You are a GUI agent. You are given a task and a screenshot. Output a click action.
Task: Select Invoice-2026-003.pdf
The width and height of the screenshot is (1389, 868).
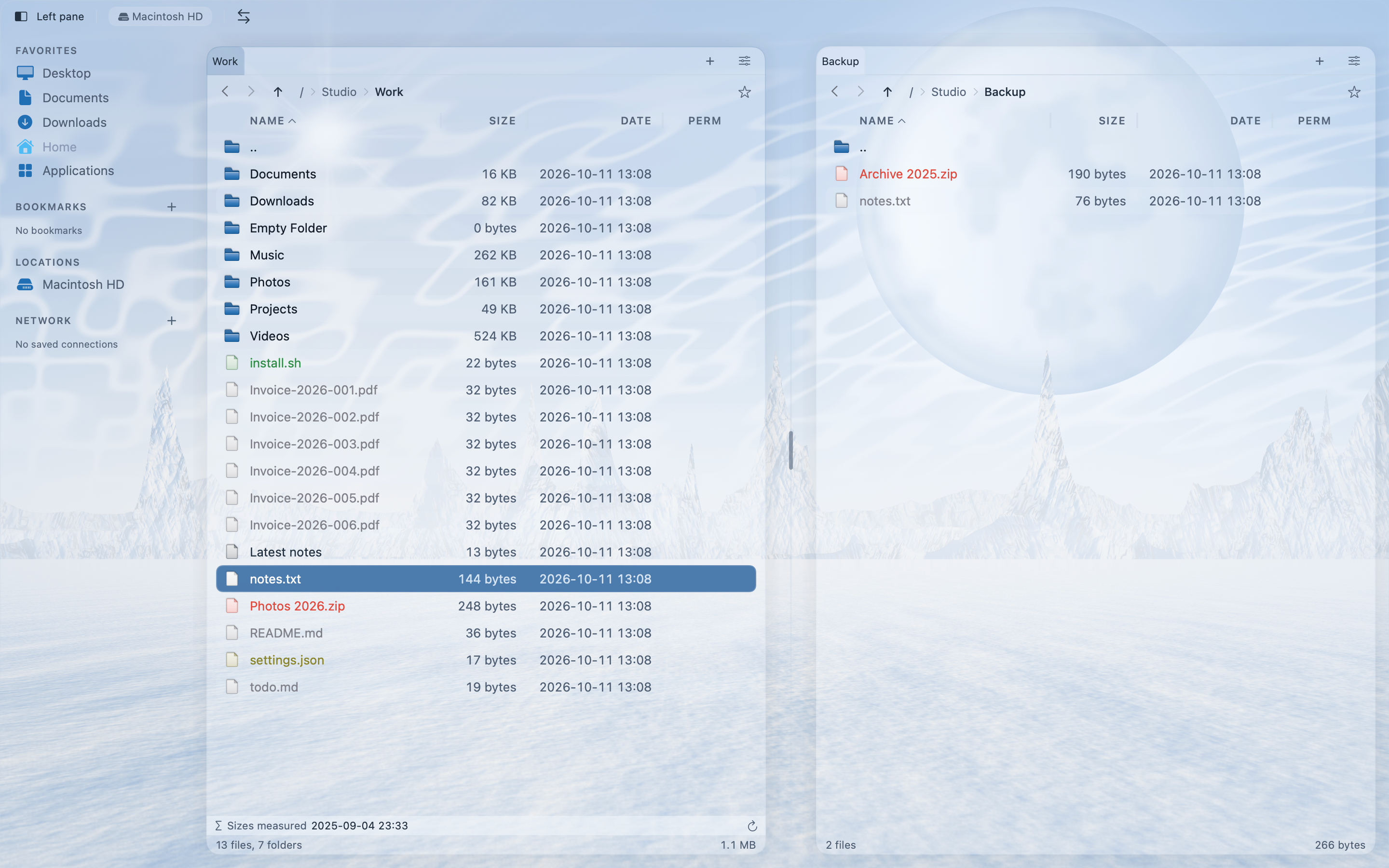[x=486, y=444]
